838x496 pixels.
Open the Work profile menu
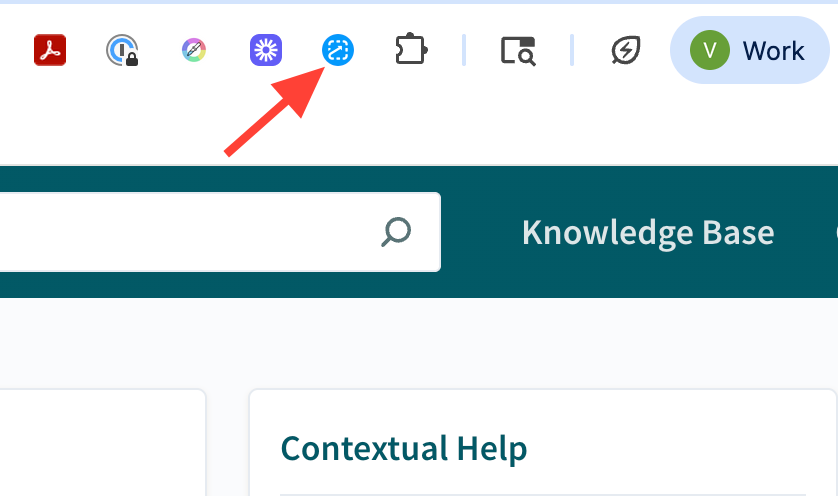tap(749, 50)
